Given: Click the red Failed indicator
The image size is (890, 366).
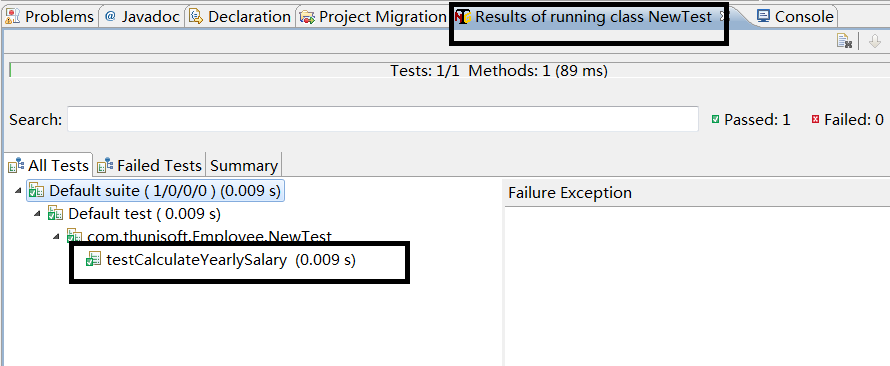Looking at the screenshot, I should [816, 120].
